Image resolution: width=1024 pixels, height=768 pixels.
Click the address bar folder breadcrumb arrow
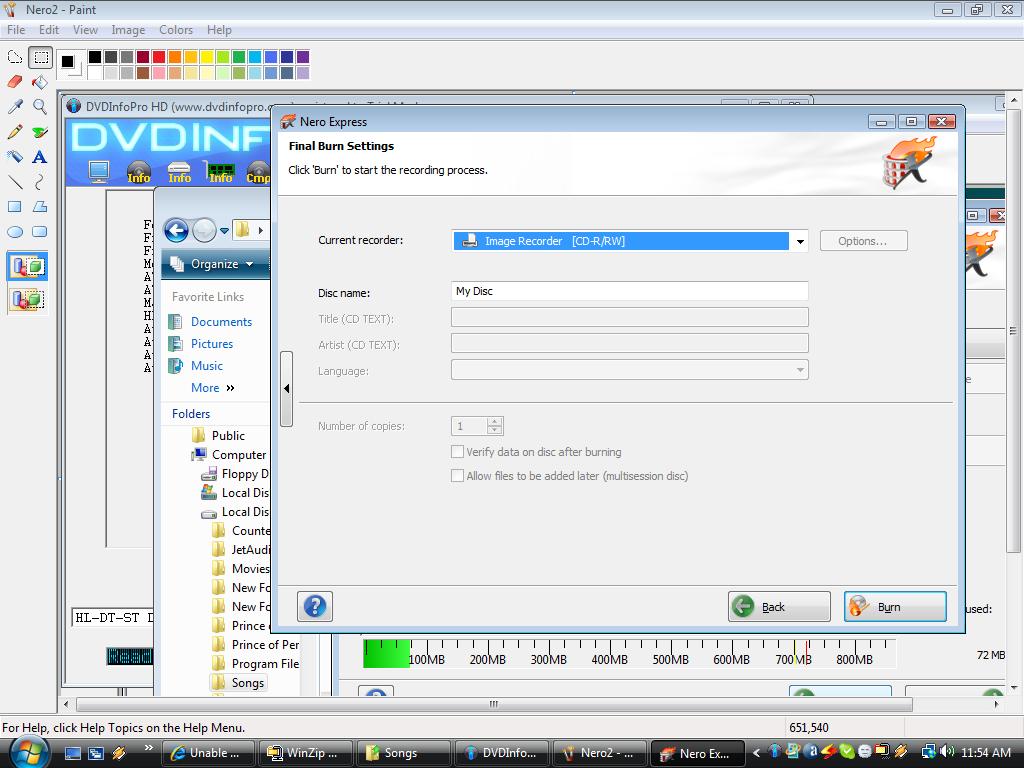point(261,230)
